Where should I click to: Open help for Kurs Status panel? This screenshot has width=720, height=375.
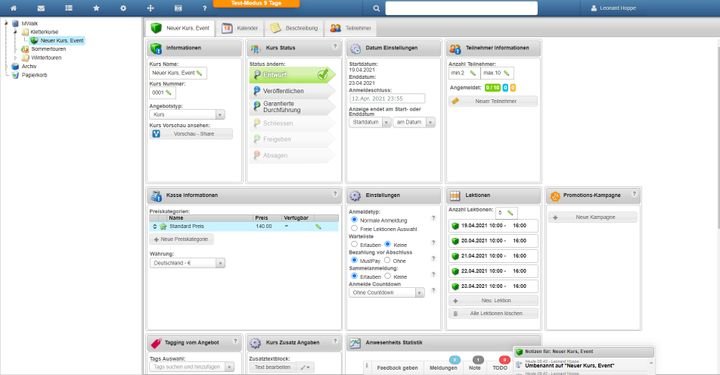[x=335, y=46]
